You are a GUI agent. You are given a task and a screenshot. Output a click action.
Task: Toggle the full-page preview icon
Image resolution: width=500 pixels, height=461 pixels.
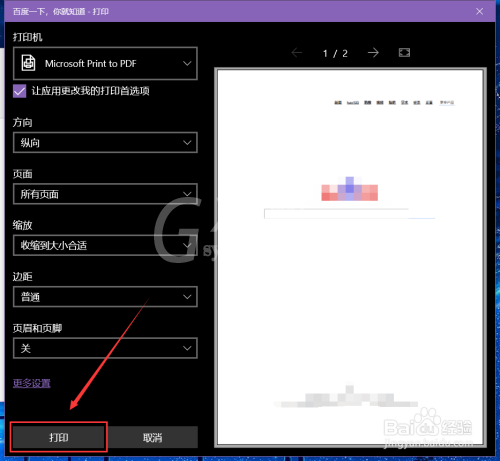pos(404,53)
